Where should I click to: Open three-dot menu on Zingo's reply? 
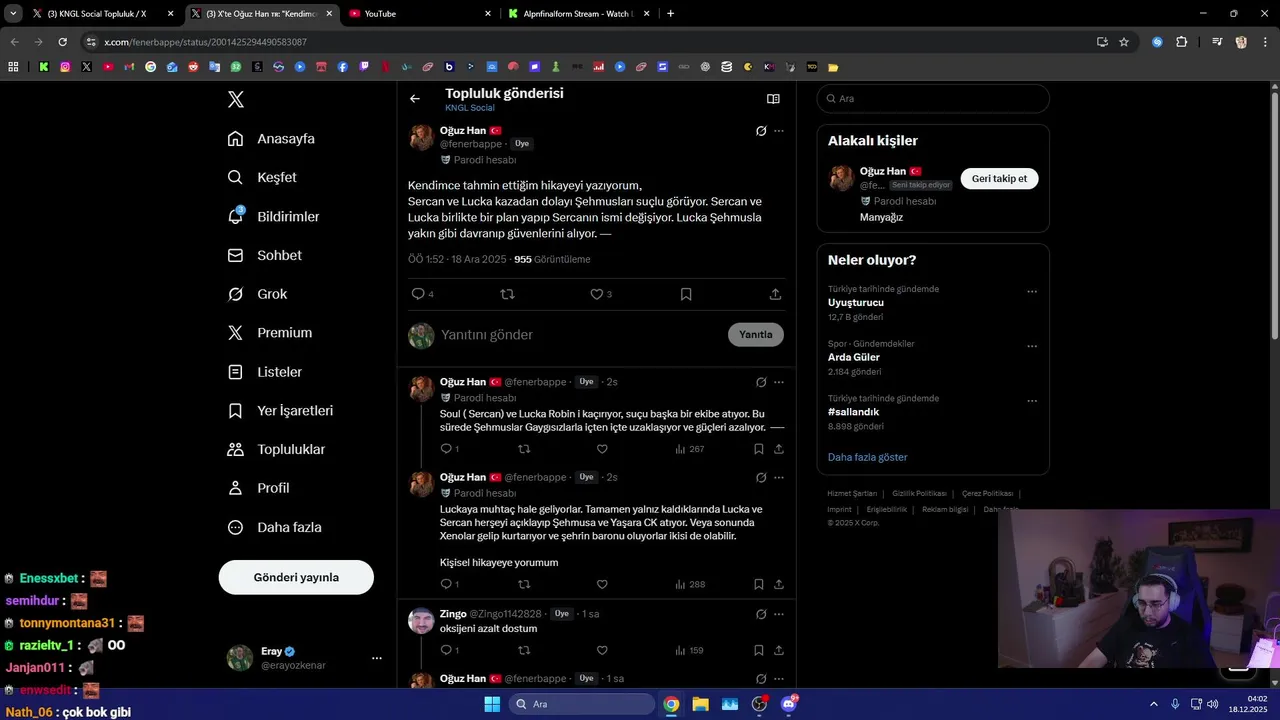(779, 614)
